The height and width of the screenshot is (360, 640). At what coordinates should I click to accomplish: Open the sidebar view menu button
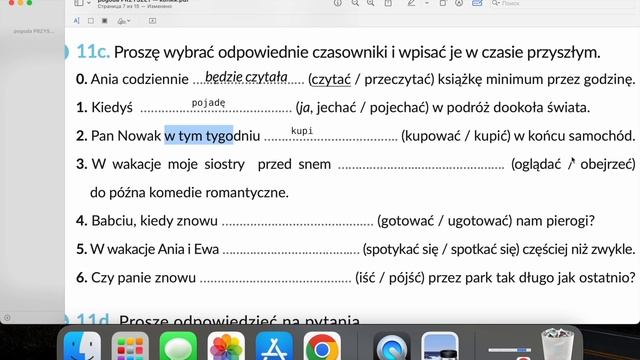[x=82, y=3]
